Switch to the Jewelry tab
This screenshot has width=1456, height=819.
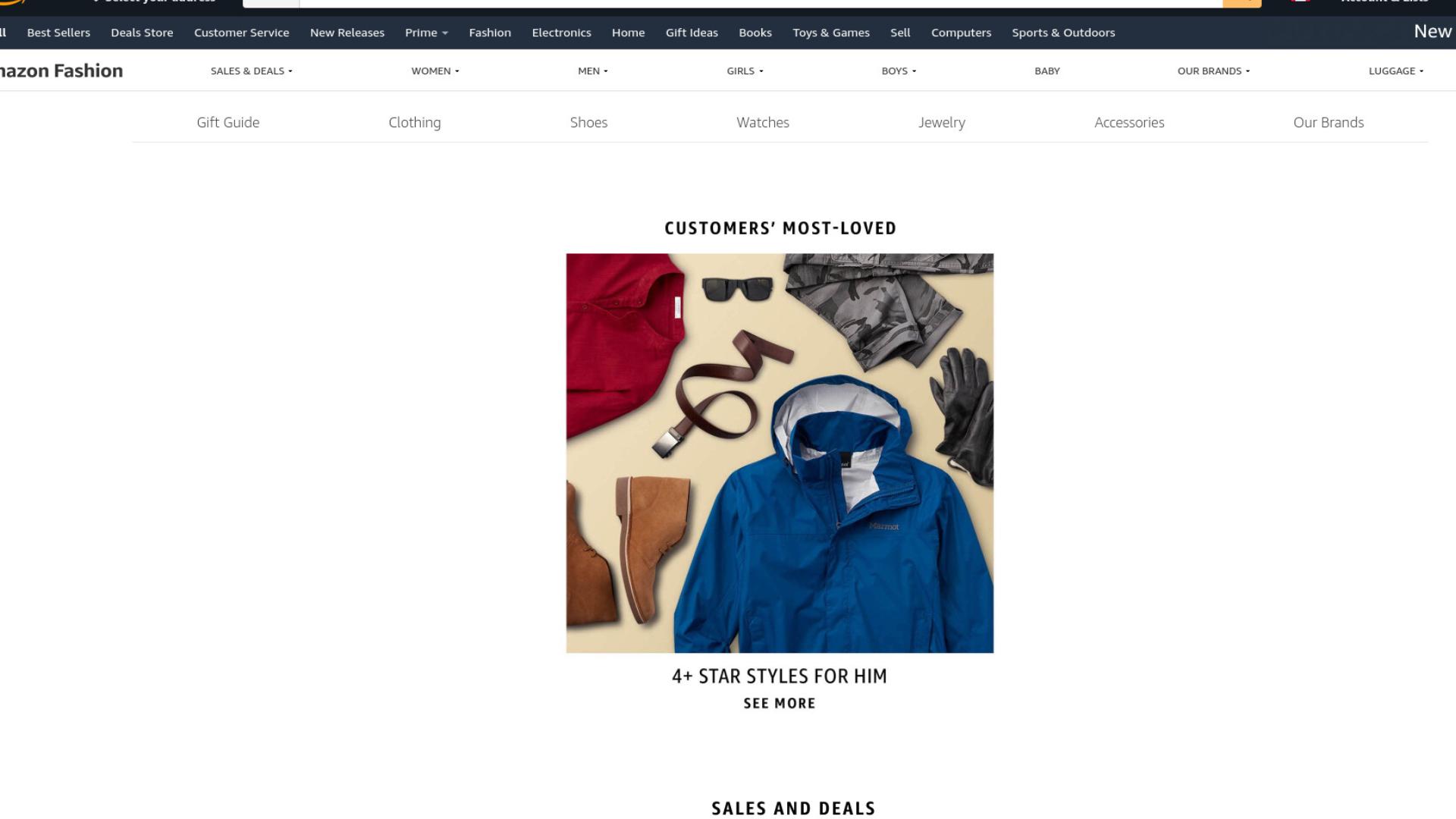pyautogui.click(x=942, y=122)
